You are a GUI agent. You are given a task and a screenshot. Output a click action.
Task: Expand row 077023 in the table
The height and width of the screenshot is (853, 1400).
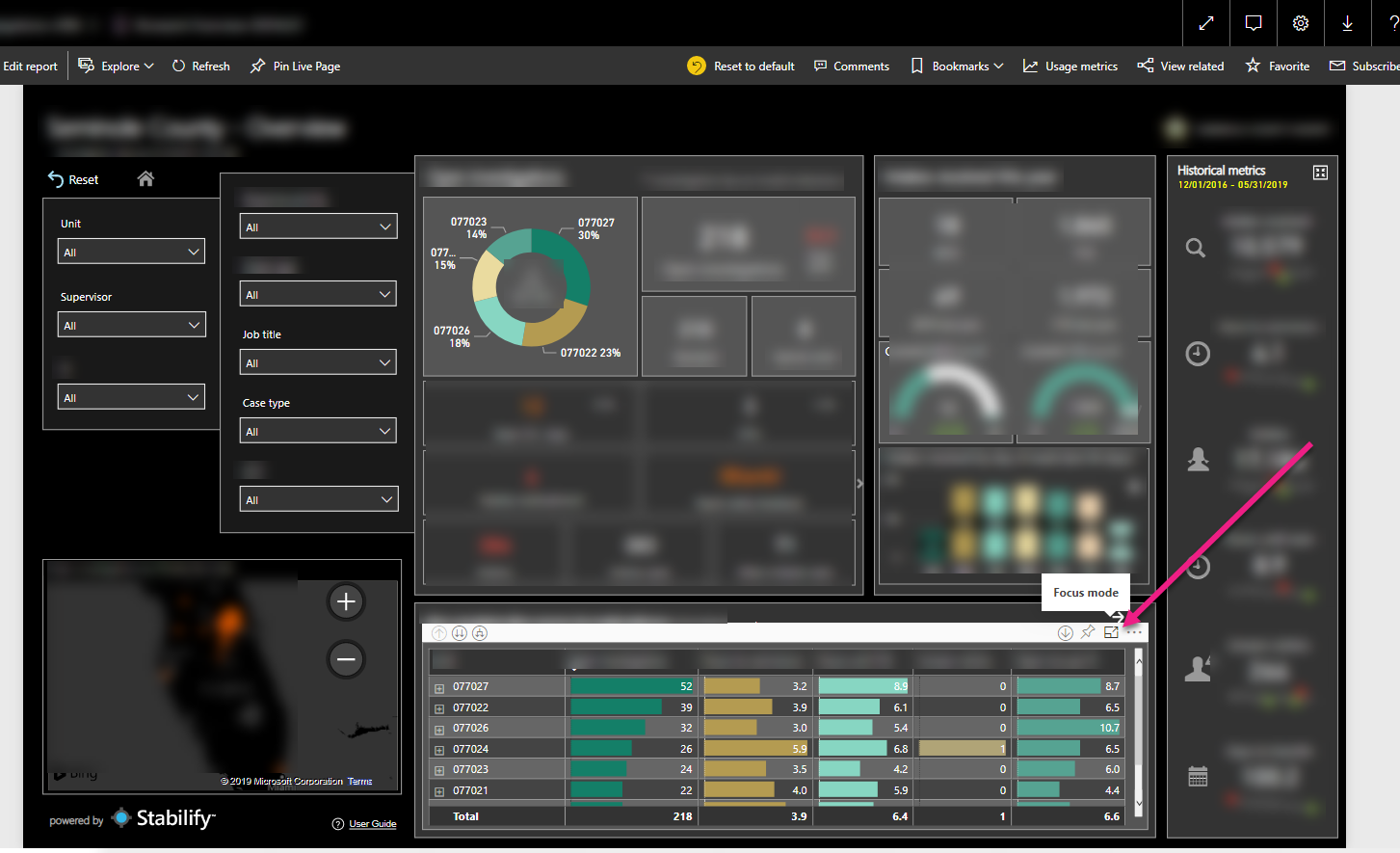[439, 770]
